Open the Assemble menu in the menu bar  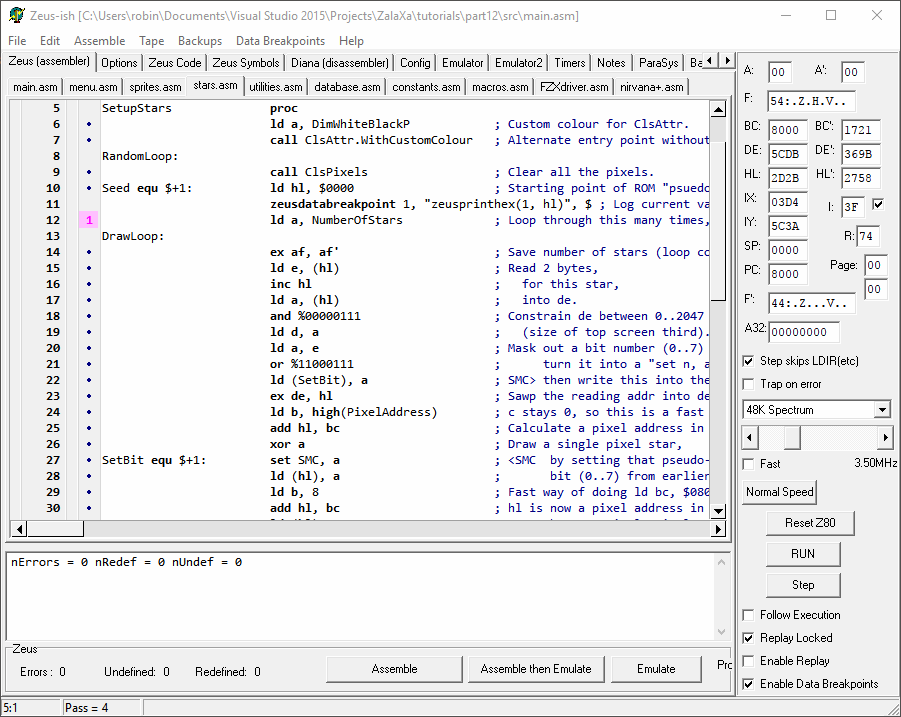(x=99, y=41)
